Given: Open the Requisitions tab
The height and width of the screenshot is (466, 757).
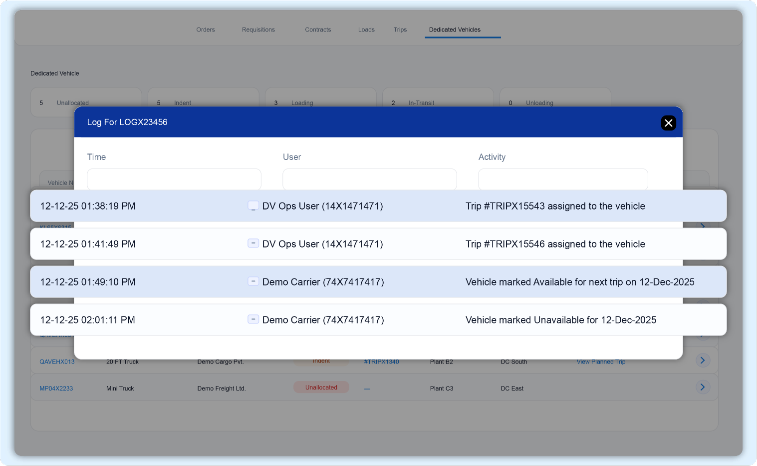Looking at the screenshot, I should [258, 30].
